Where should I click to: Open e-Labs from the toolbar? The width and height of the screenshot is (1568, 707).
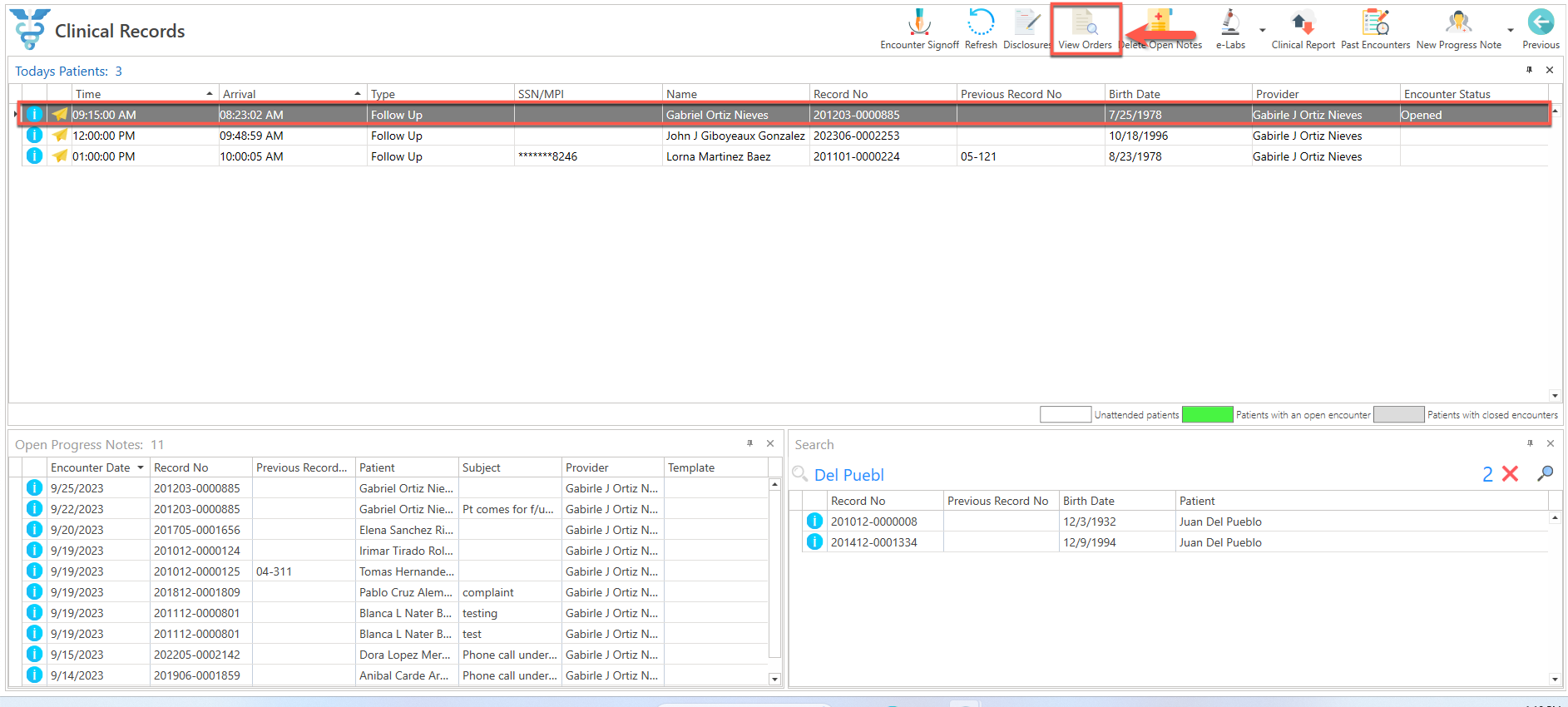1230,29
